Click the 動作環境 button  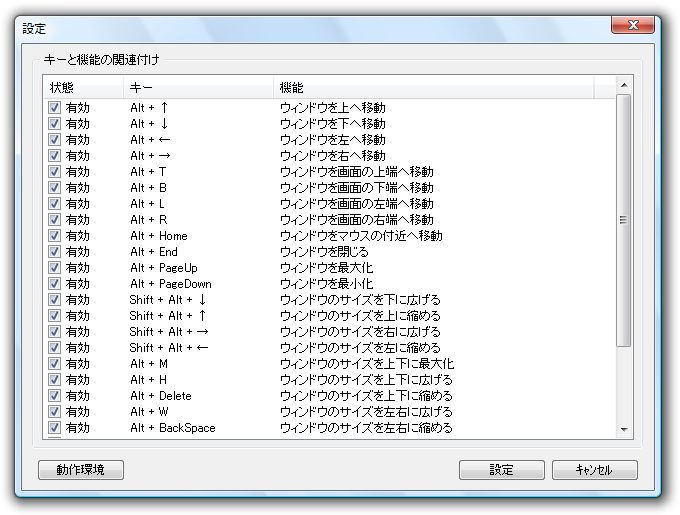click(x=81, y=470)
